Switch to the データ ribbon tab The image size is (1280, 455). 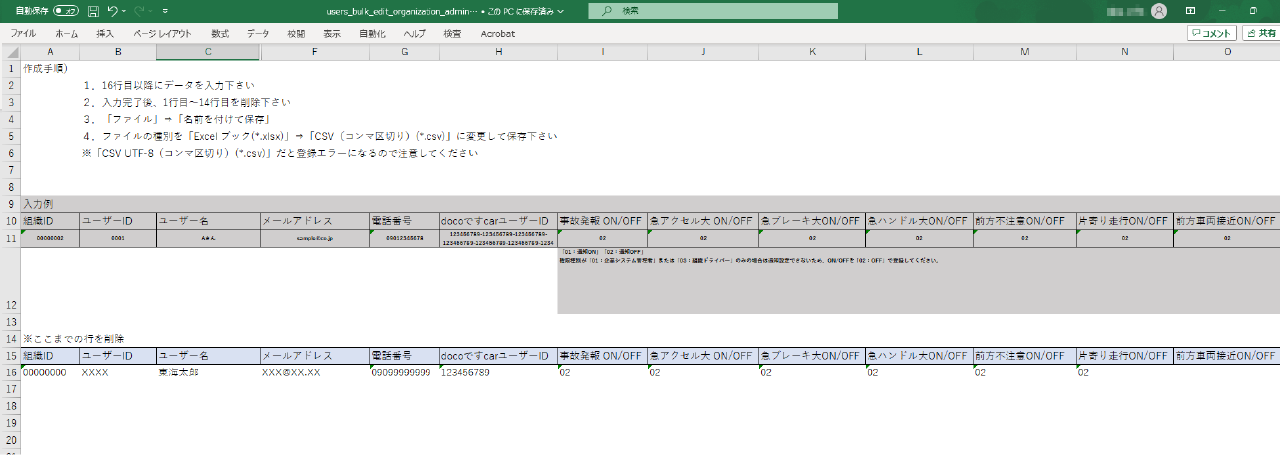(x=258, y=33)
